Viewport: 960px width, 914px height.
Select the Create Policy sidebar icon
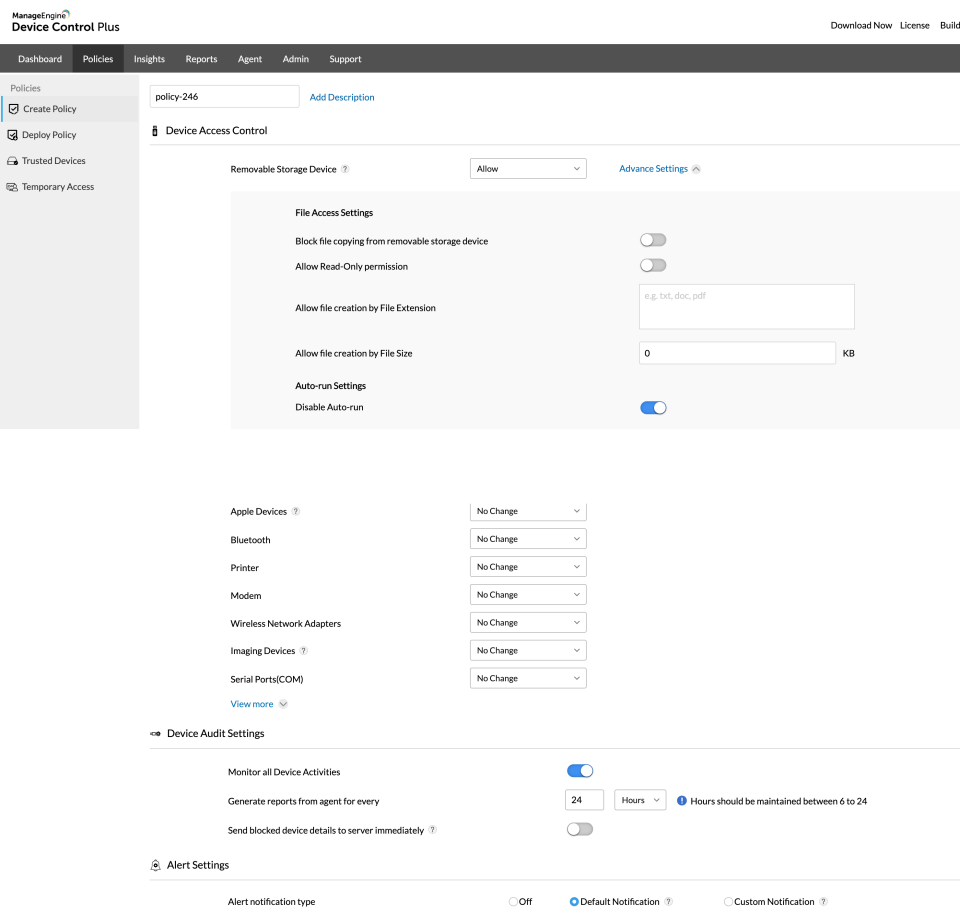click(11, 111)
